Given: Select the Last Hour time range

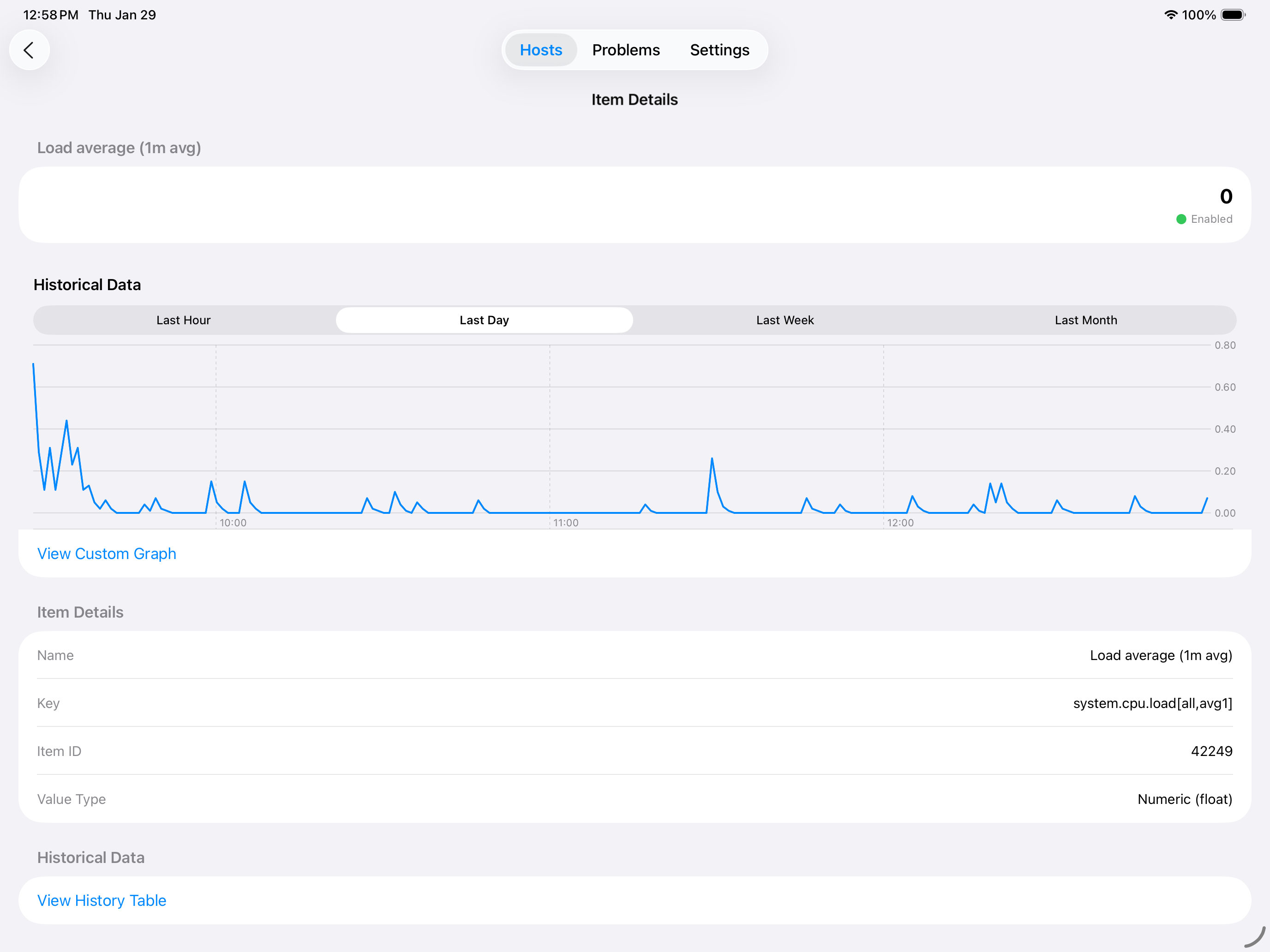Looking at the screenshot, I should click(183, 320).
